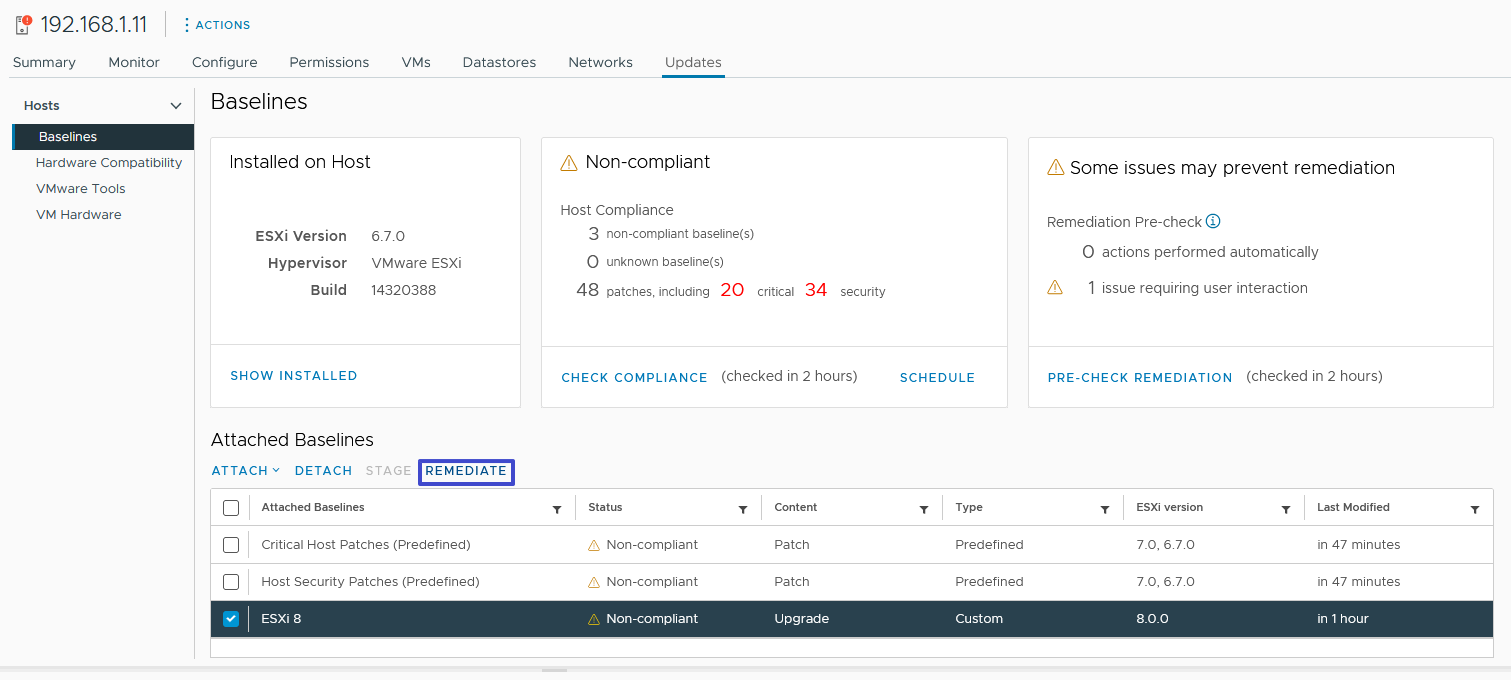
Task: Check the Host Security Patches checkbox
Action: coord(231,582)
